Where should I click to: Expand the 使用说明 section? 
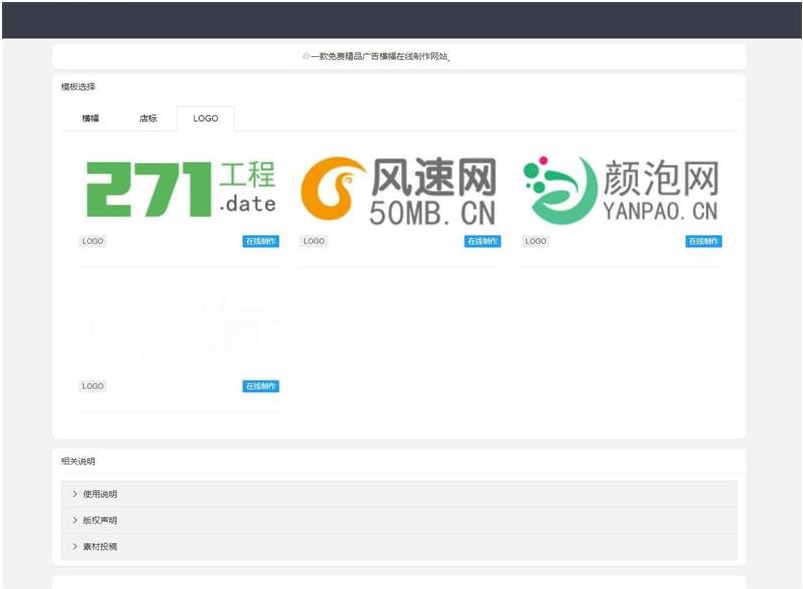pos(99,494)
